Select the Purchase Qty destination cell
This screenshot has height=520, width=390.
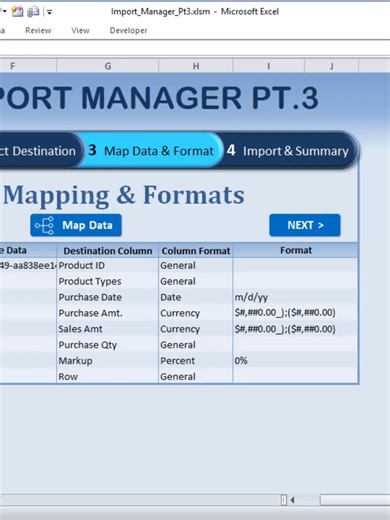(x=108, y=345)
